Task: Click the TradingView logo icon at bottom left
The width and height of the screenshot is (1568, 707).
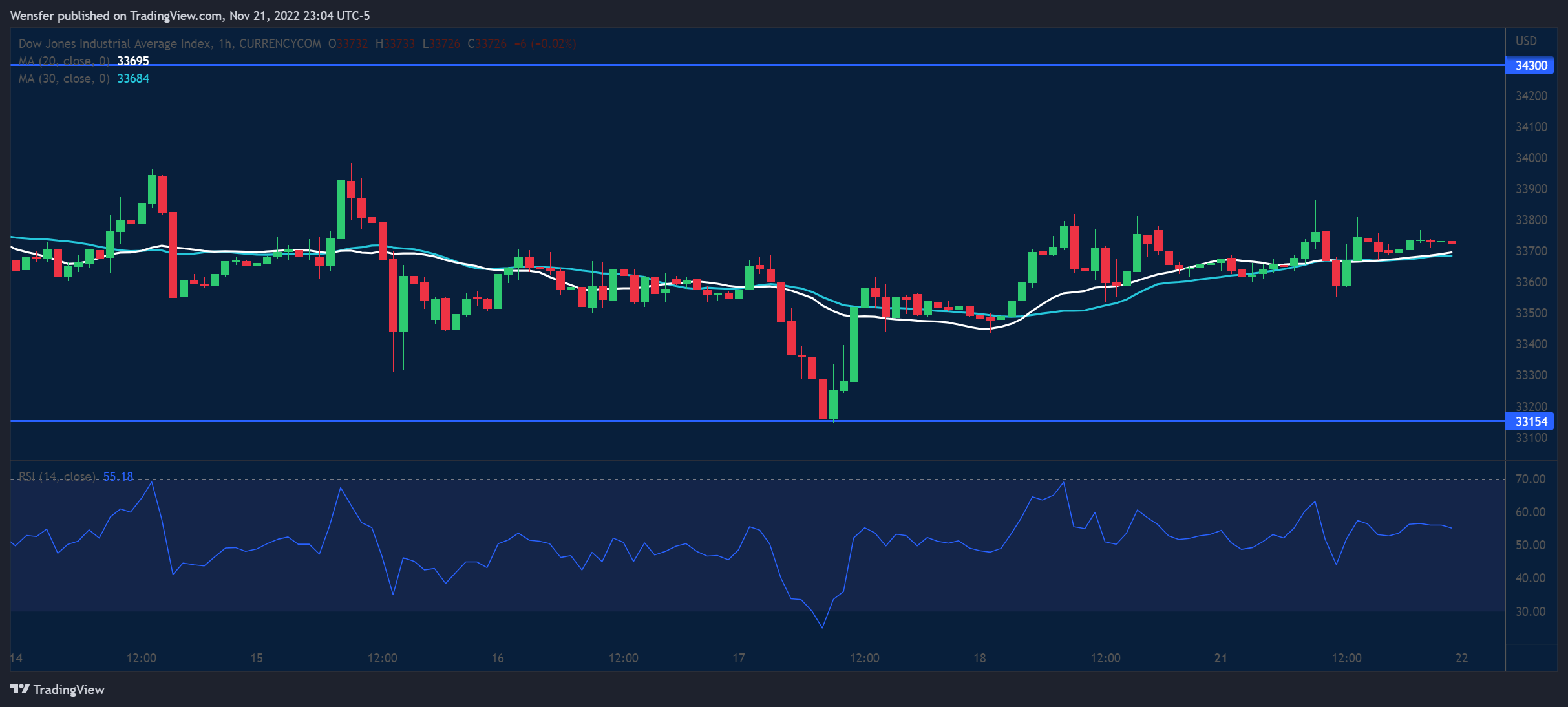Action: click(20, 689)
